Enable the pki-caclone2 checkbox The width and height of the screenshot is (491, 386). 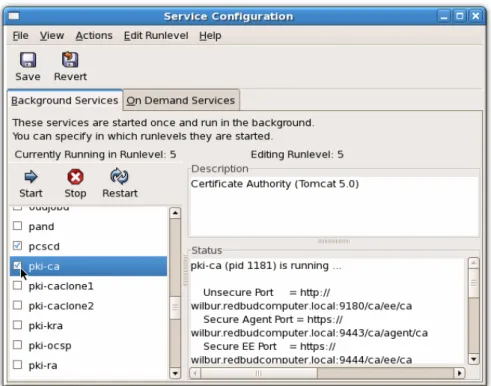tap(17, 305)
